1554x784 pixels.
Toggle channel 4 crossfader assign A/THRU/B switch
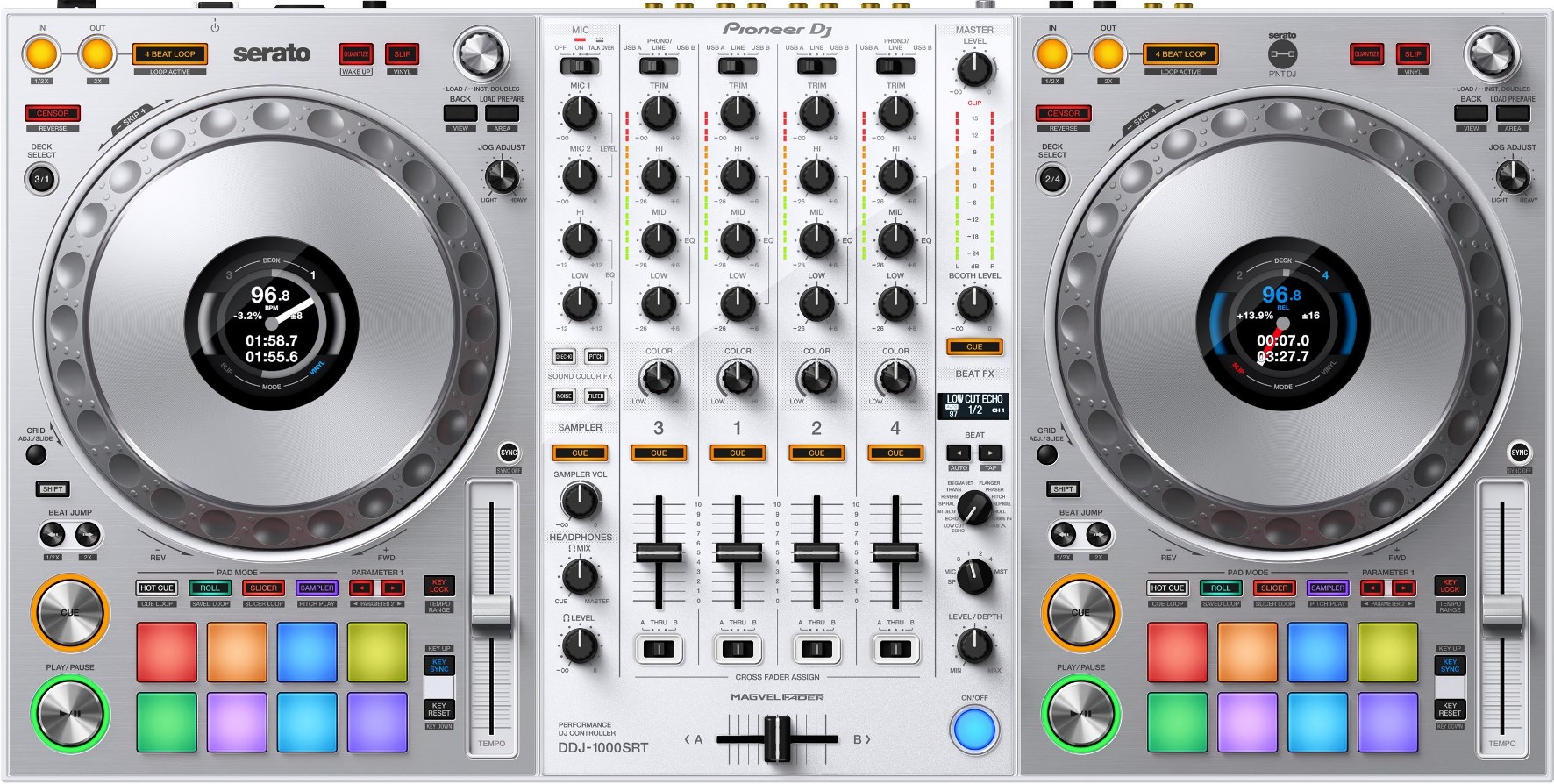[895, 649]
